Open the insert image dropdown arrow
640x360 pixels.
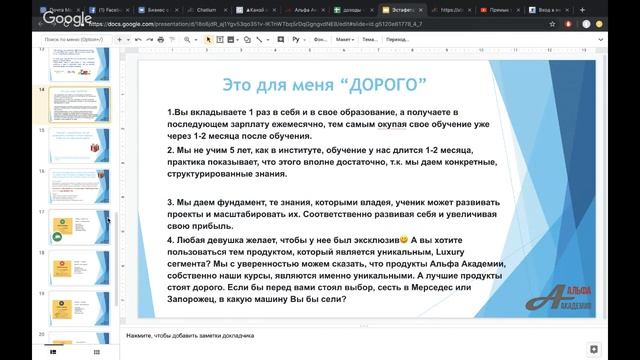pos(238,40)
